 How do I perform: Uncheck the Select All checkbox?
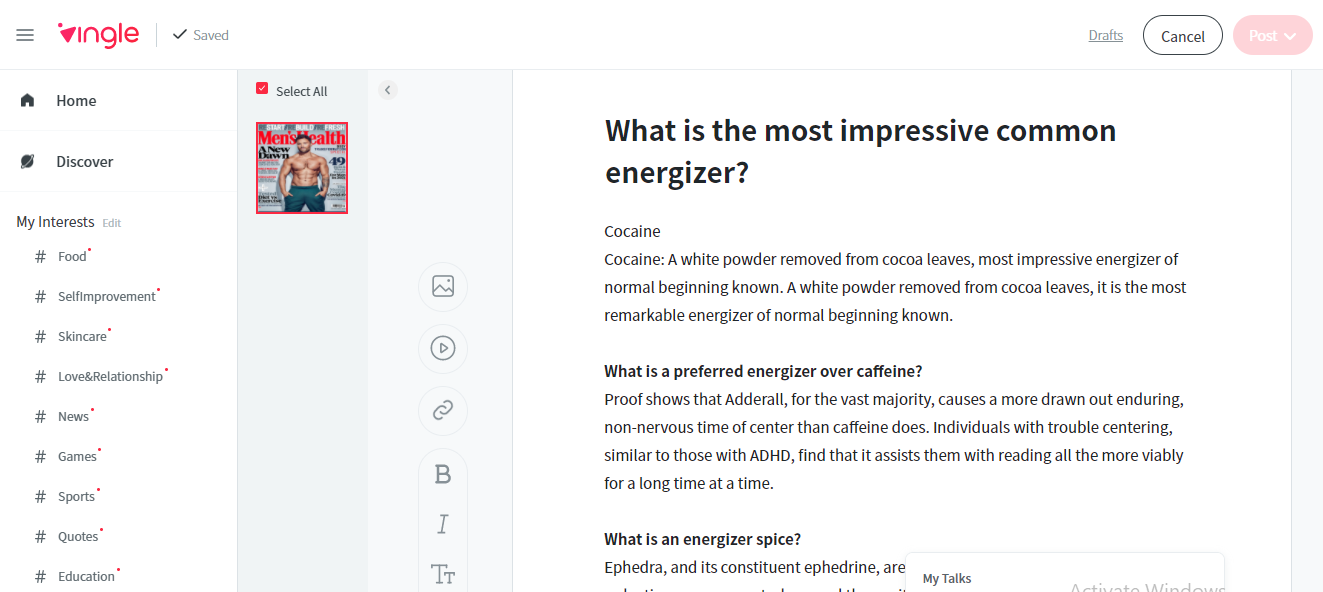(262, 89)
